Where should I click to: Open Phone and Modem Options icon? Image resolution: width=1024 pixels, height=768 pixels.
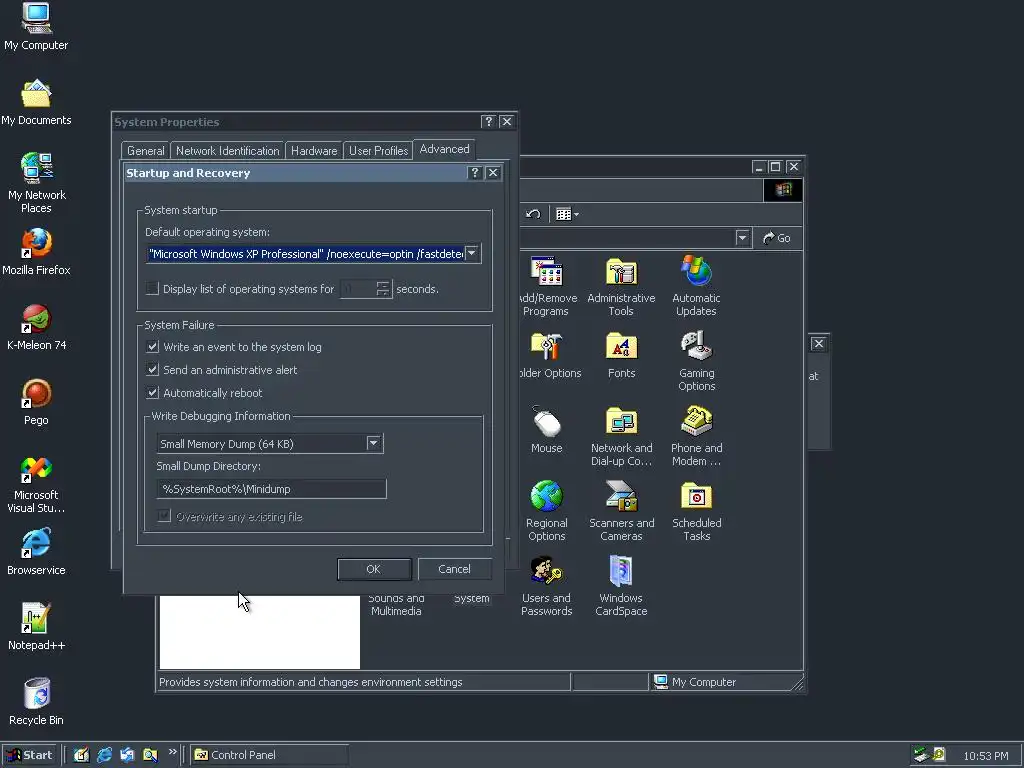(696, 436)
